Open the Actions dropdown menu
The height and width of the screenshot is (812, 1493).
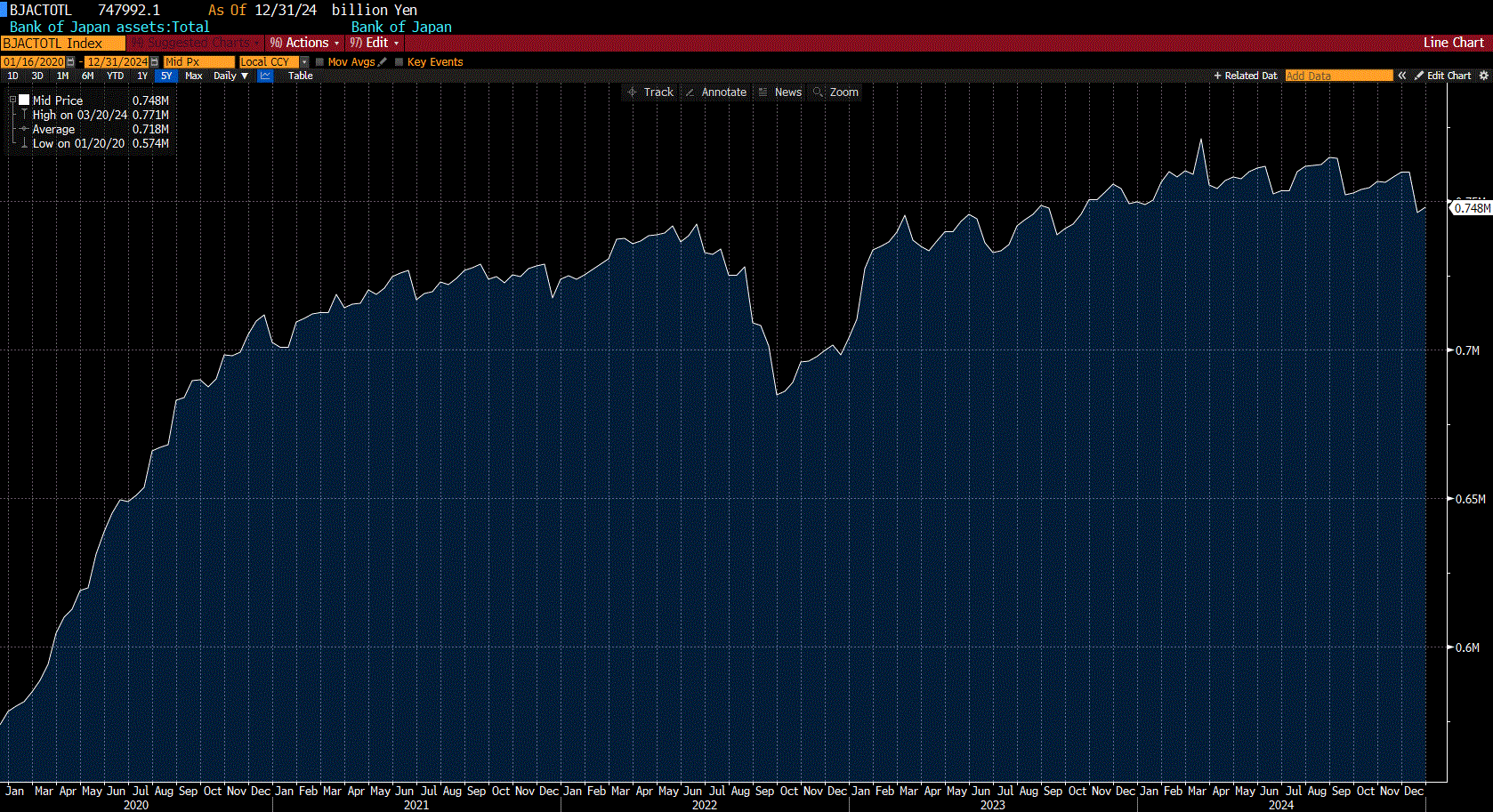click(x=304, y=43)
